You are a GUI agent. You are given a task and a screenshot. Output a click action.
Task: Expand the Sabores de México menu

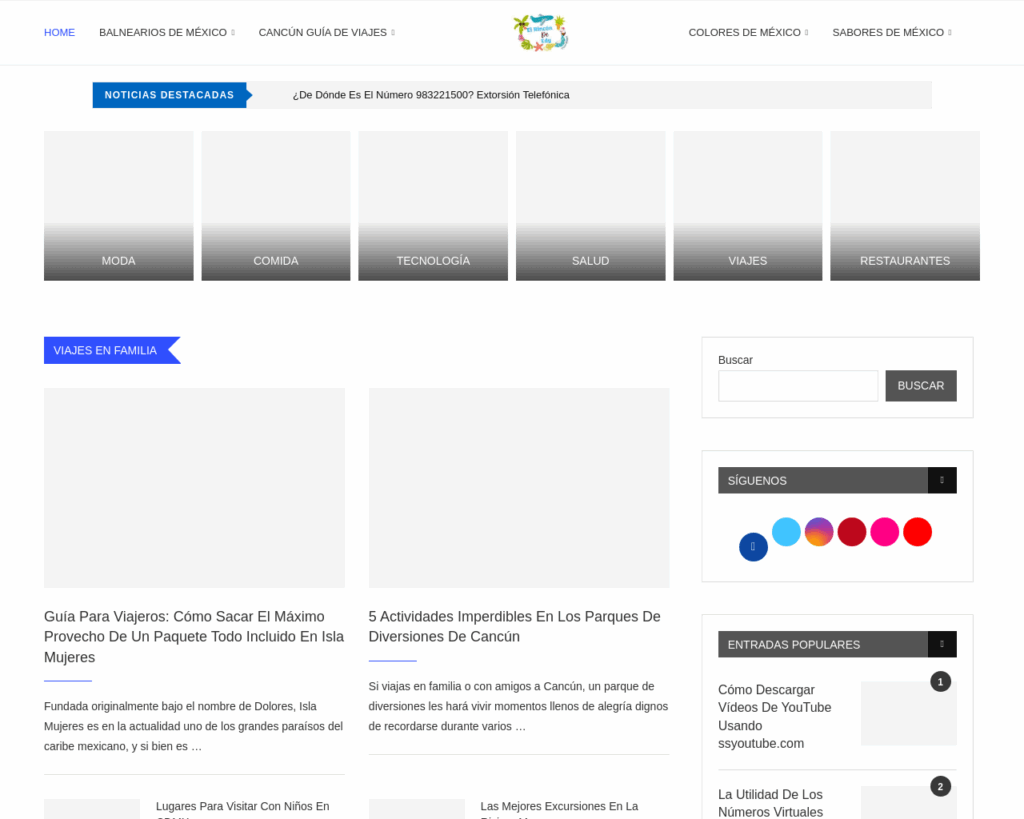[x=891, y=33]
